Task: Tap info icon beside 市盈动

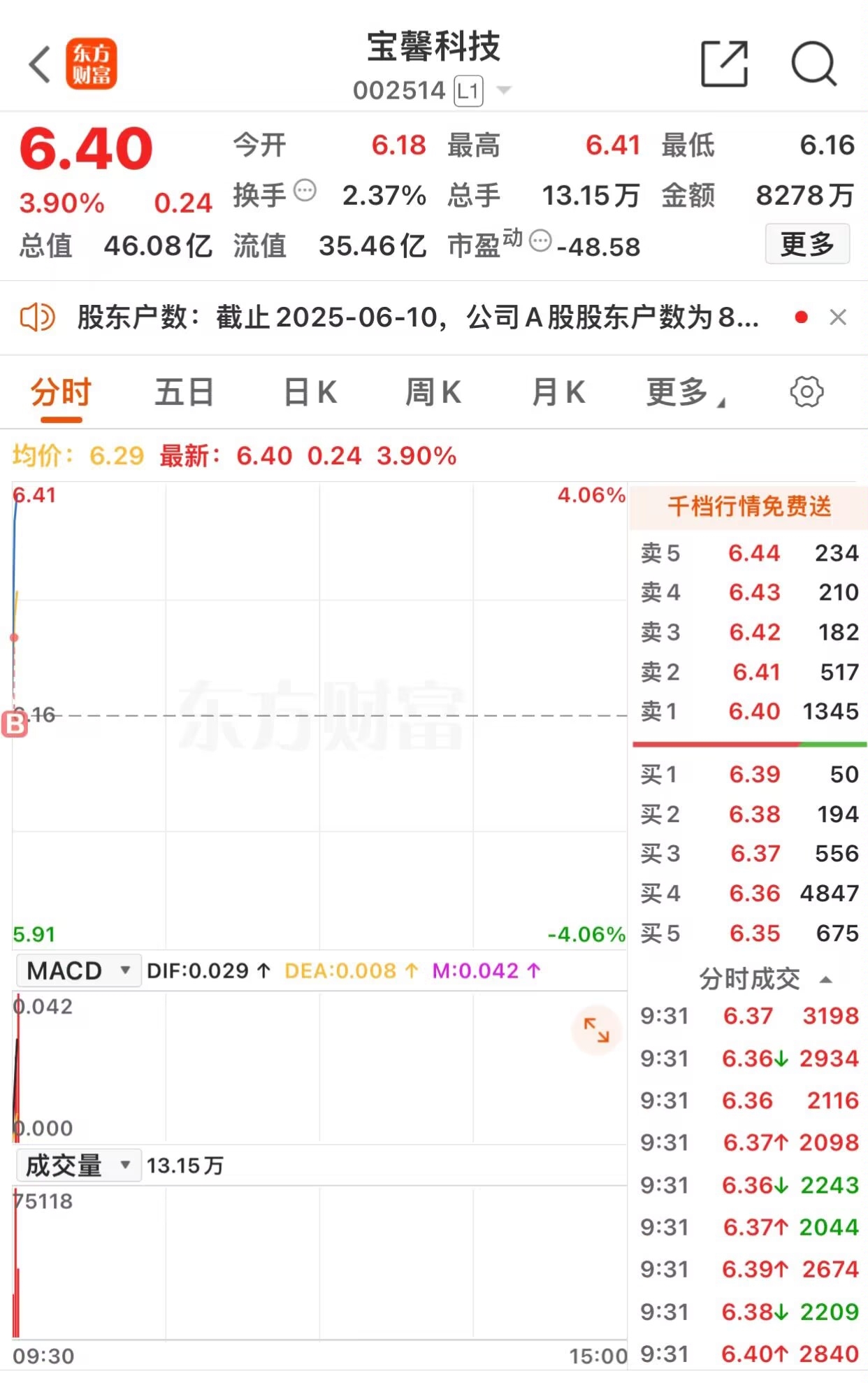Action: 540,241
